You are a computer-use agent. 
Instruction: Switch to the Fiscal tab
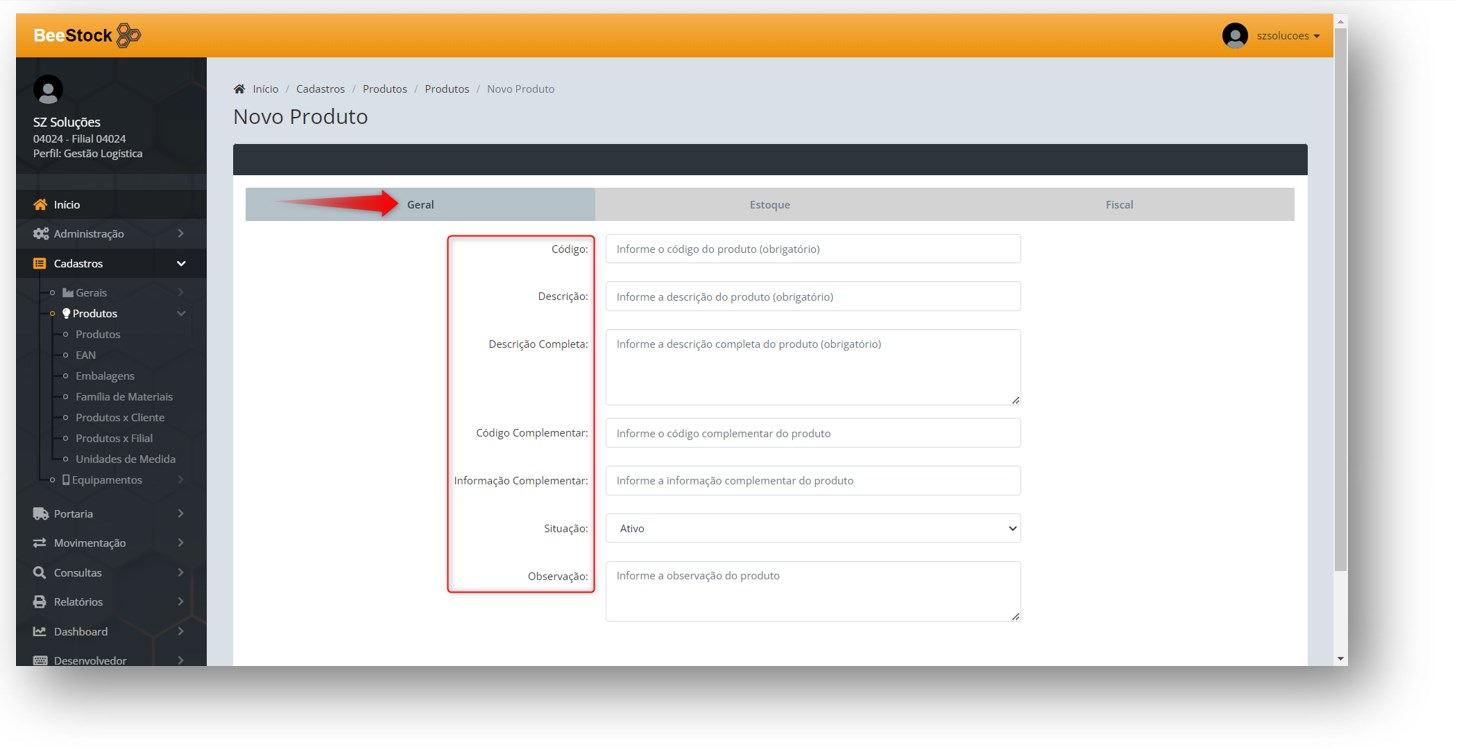(x=1118, y=205)
